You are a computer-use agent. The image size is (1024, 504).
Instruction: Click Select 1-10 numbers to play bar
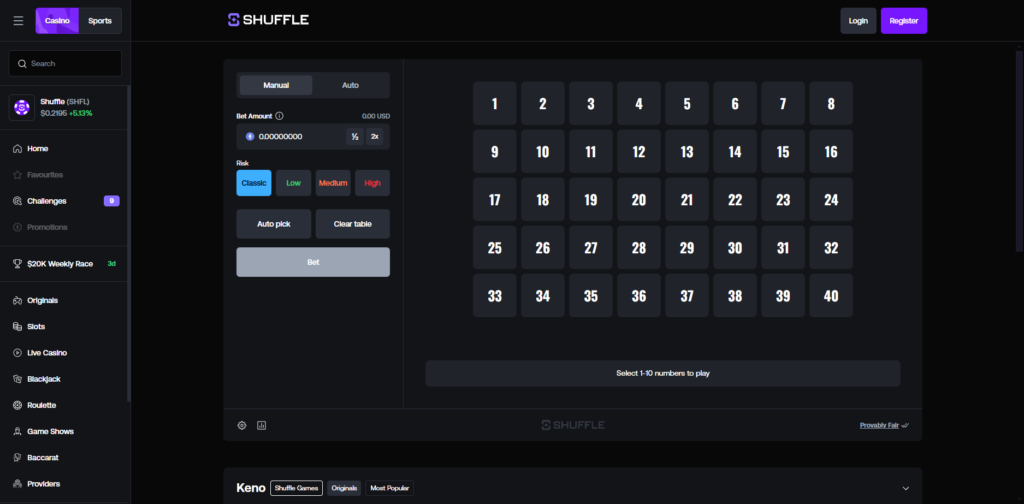[663, 373]
